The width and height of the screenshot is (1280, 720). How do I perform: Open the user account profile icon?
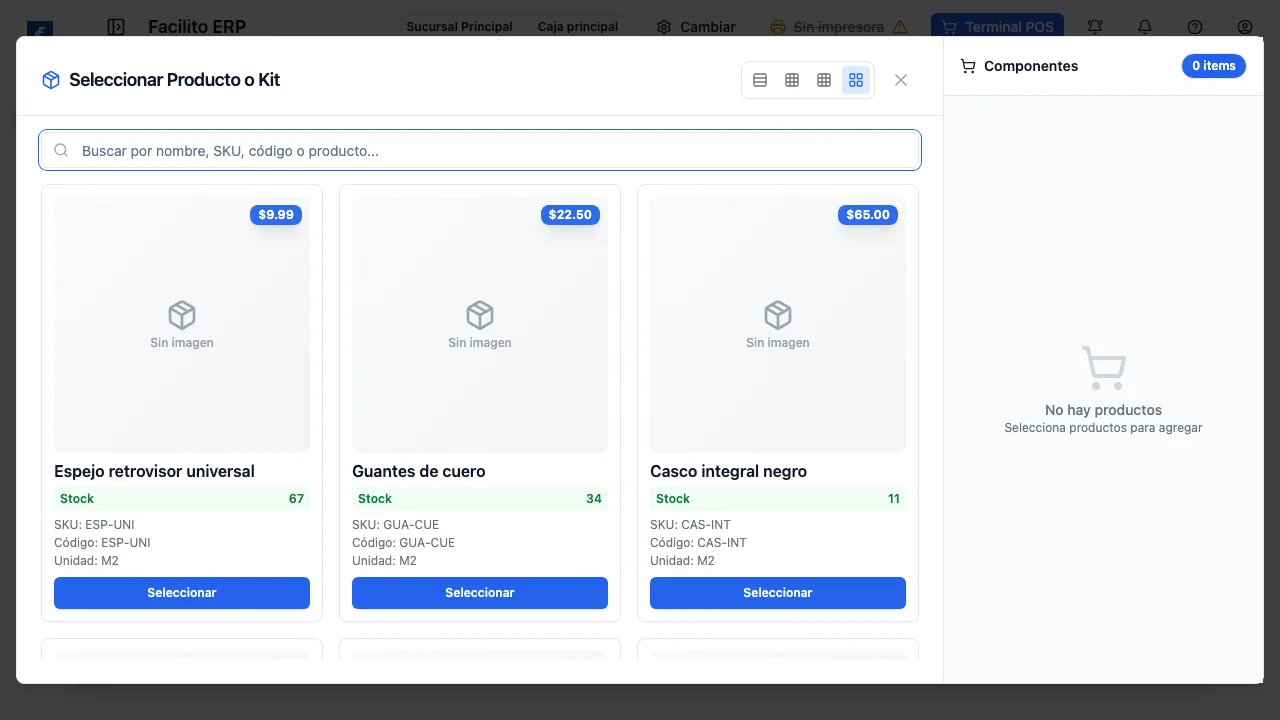[1245, 27]
